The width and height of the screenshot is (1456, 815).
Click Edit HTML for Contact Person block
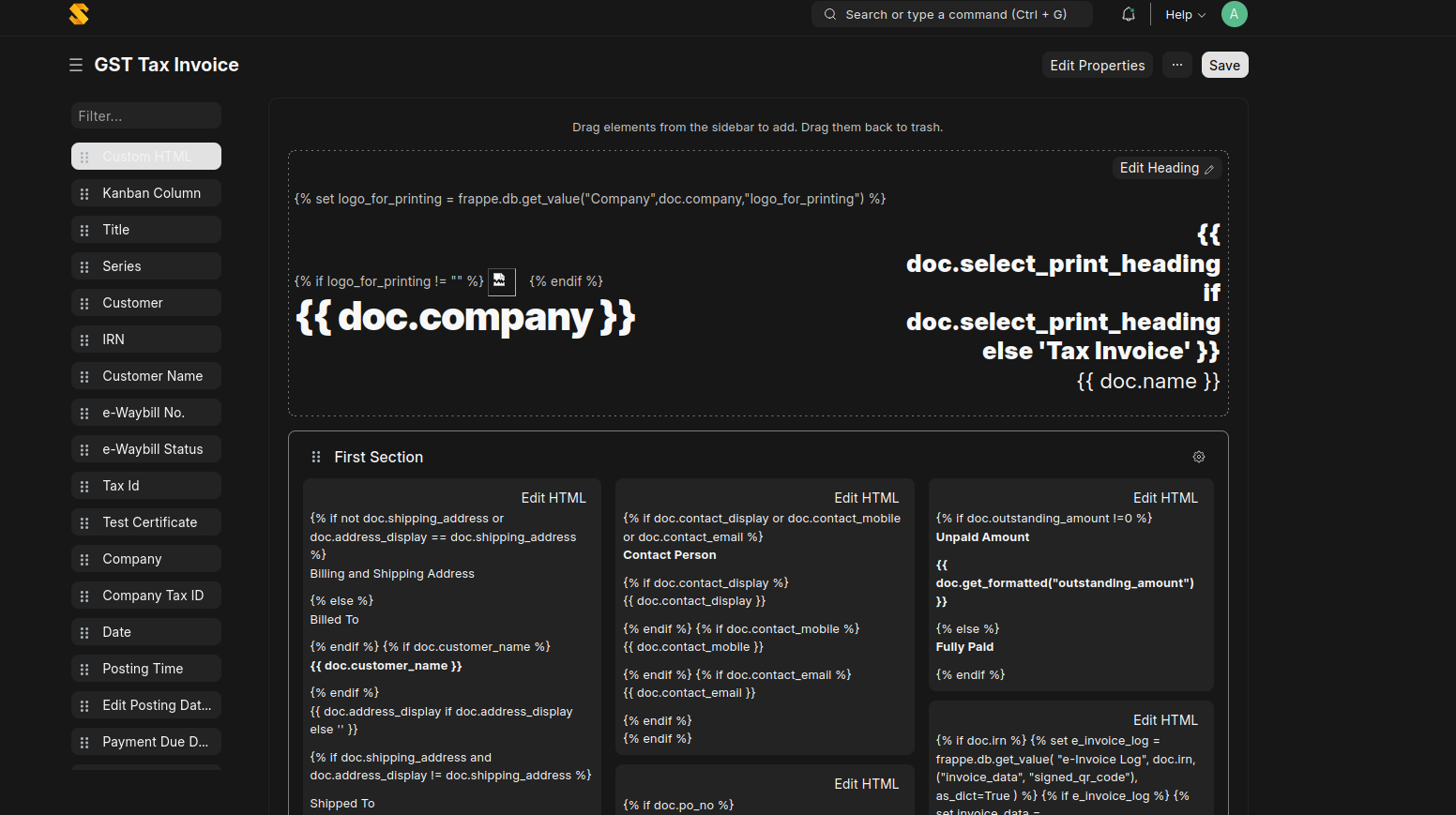(866, 498)
